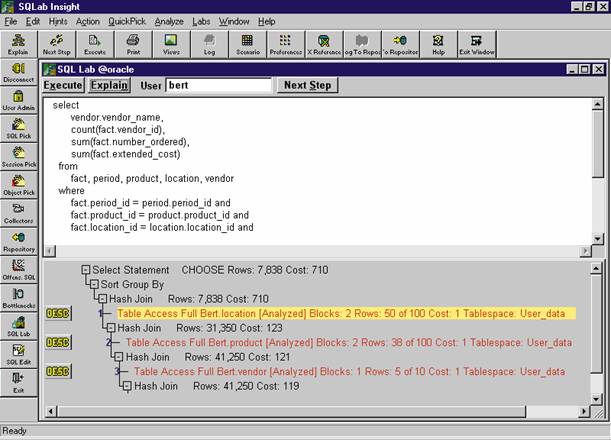Image resolution: width=611 pixels, height=440 pixels.
Task: Click the DESC button for Bert.product
Action: pyautogui.click(x=58, y=342)
